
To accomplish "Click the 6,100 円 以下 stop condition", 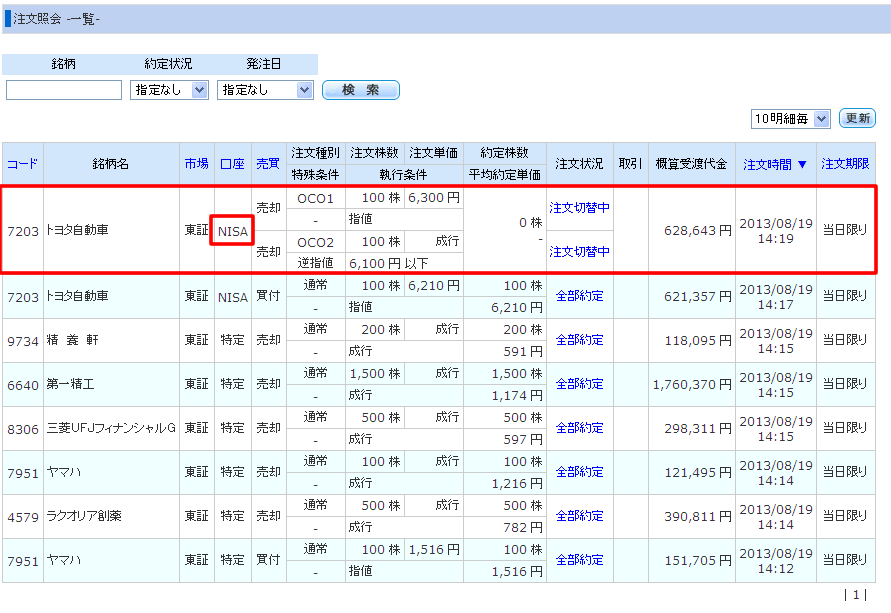I will (389, 264).
